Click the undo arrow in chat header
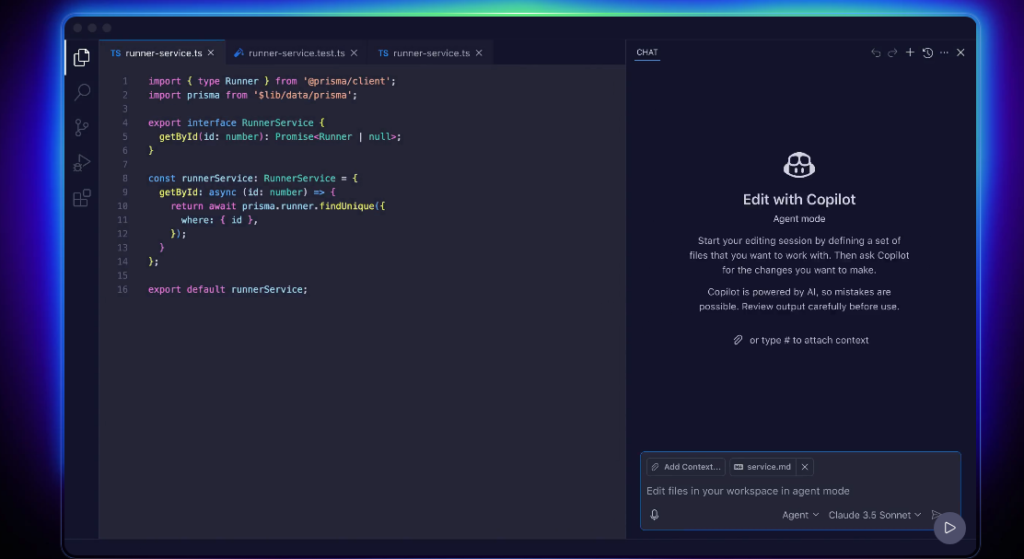 876,53
